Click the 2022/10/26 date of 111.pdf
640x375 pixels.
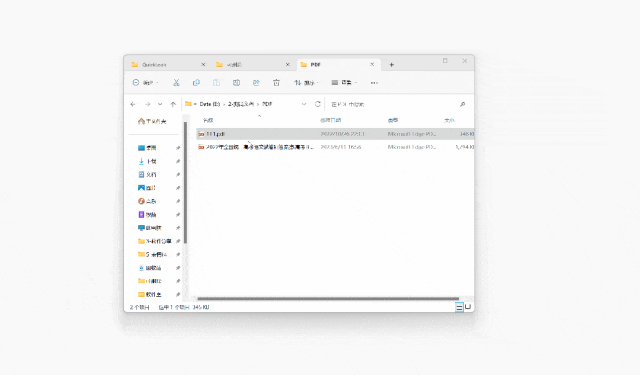(342, 134)
